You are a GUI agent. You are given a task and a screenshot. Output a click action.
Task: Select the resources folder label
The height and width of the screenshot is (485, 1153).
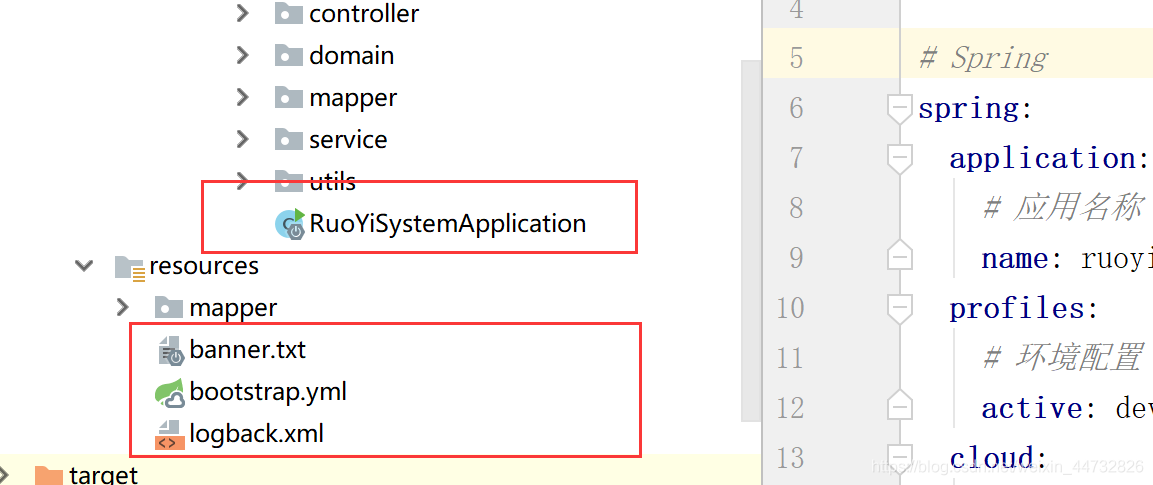pos(204,265)
